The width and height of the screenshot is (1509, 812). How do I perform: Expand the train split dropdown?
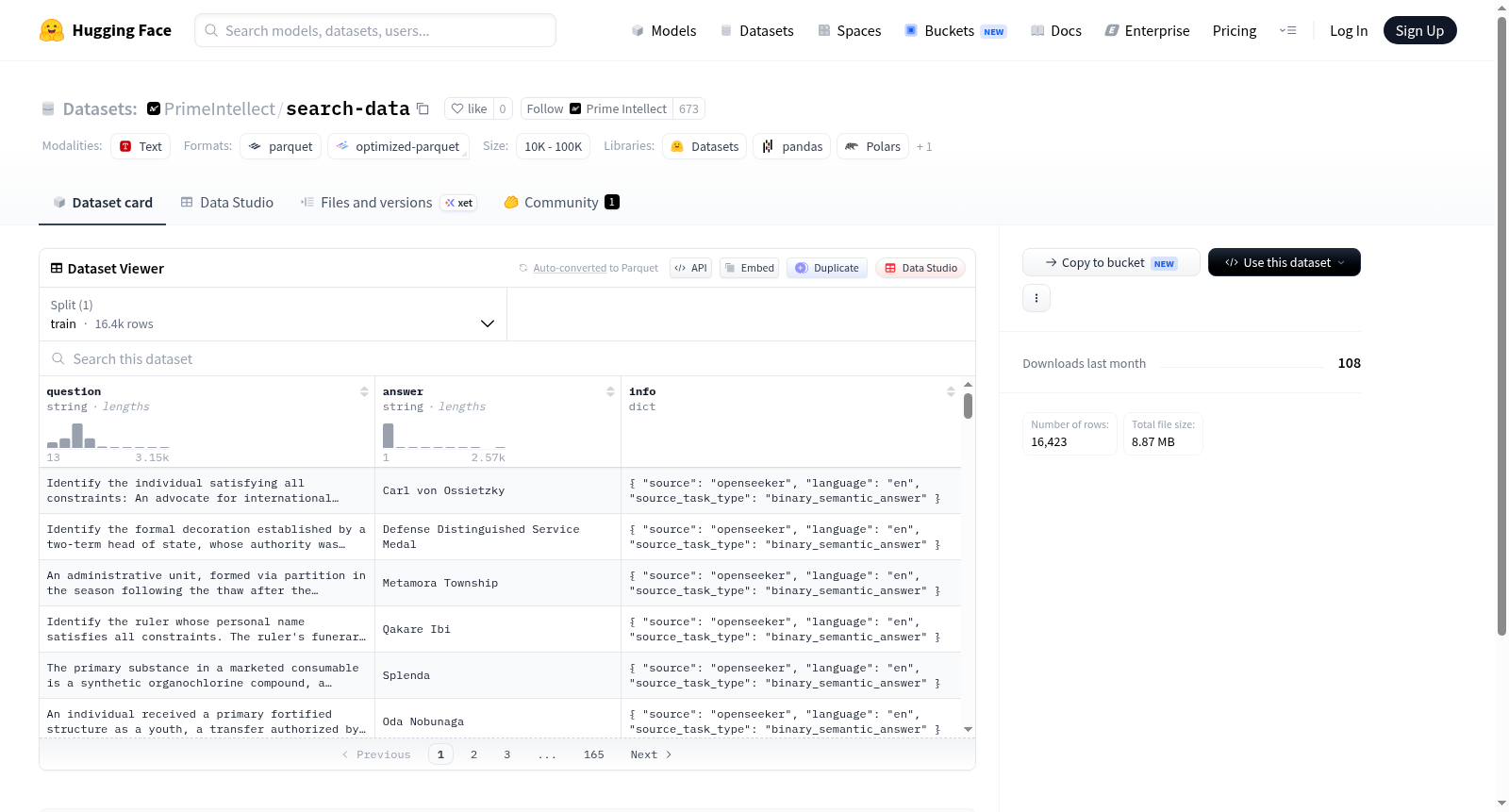click(x=273, y=314)
